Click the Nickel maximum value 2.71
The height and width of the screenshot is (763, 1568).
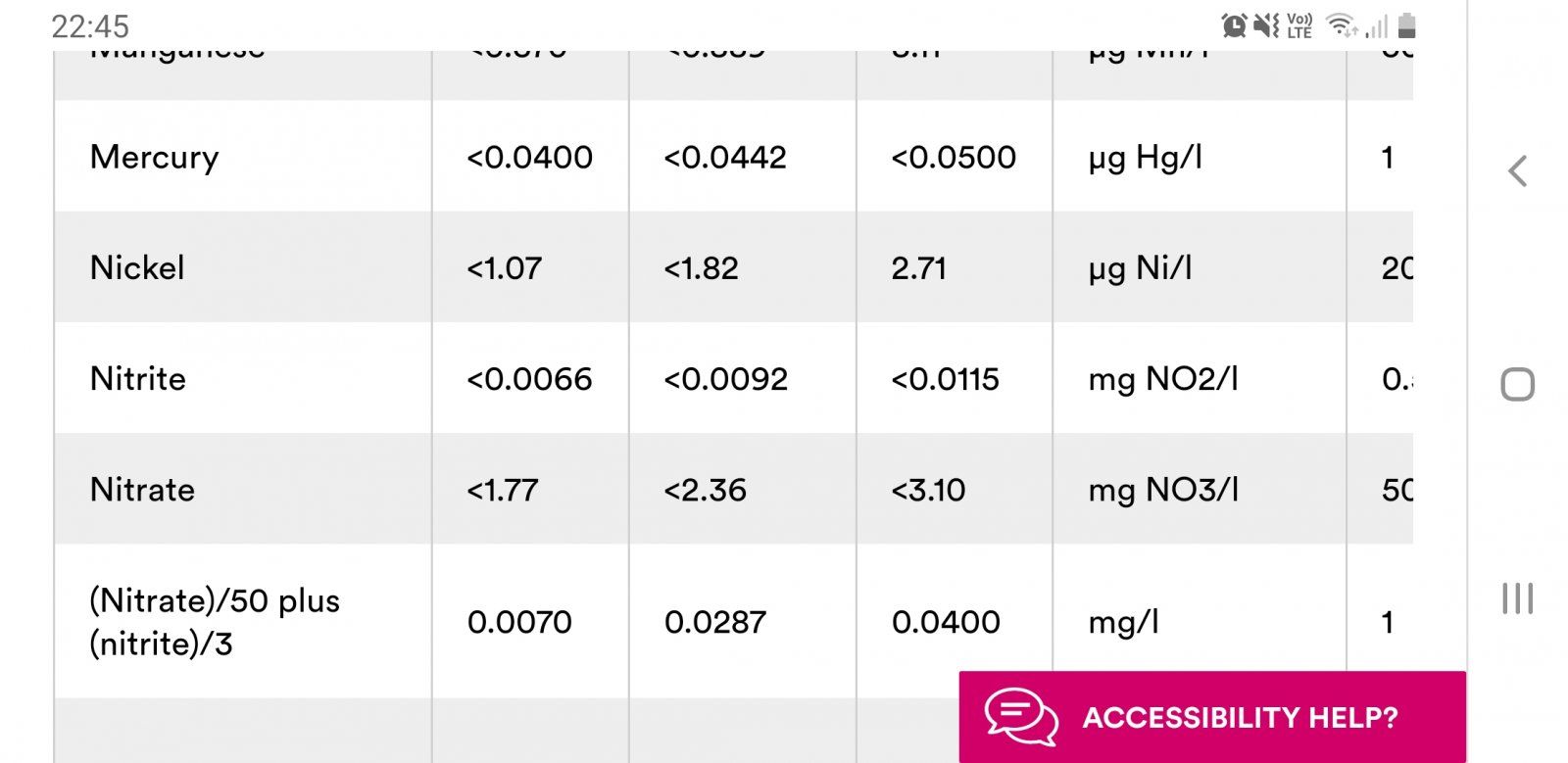(x=918, y=267)
